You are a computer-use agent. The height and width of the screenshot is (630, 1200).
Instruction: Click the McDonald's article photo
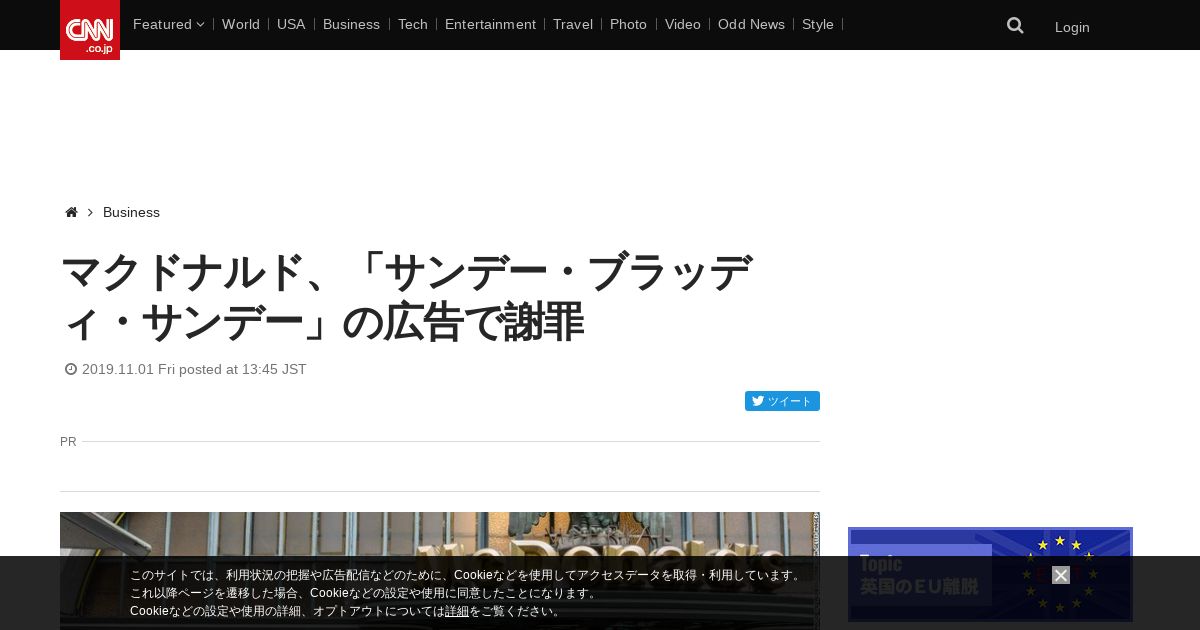[x=440, y=571]
